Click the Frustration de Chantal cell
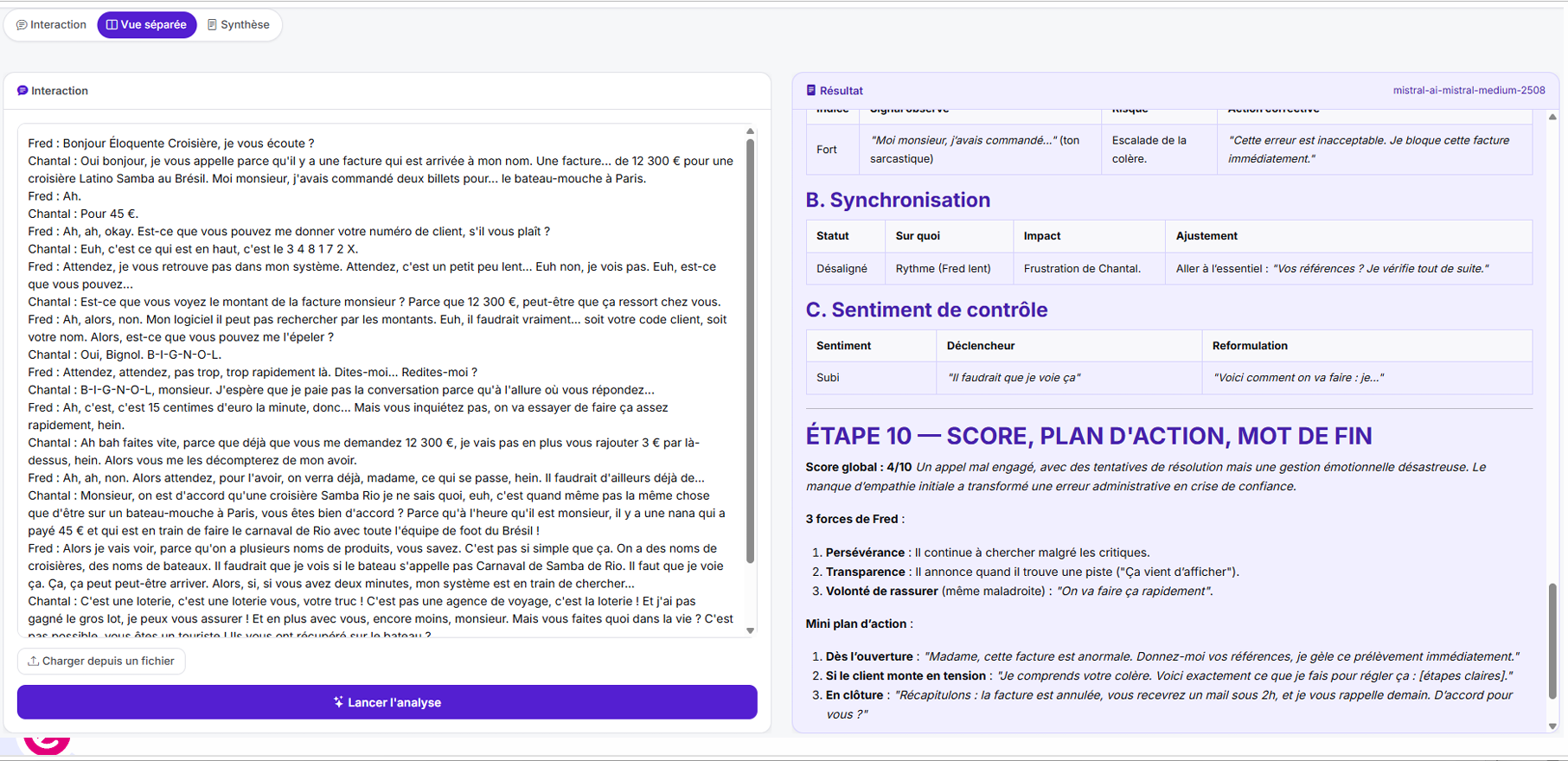The image size is (1568, 761). (1089, 268)
